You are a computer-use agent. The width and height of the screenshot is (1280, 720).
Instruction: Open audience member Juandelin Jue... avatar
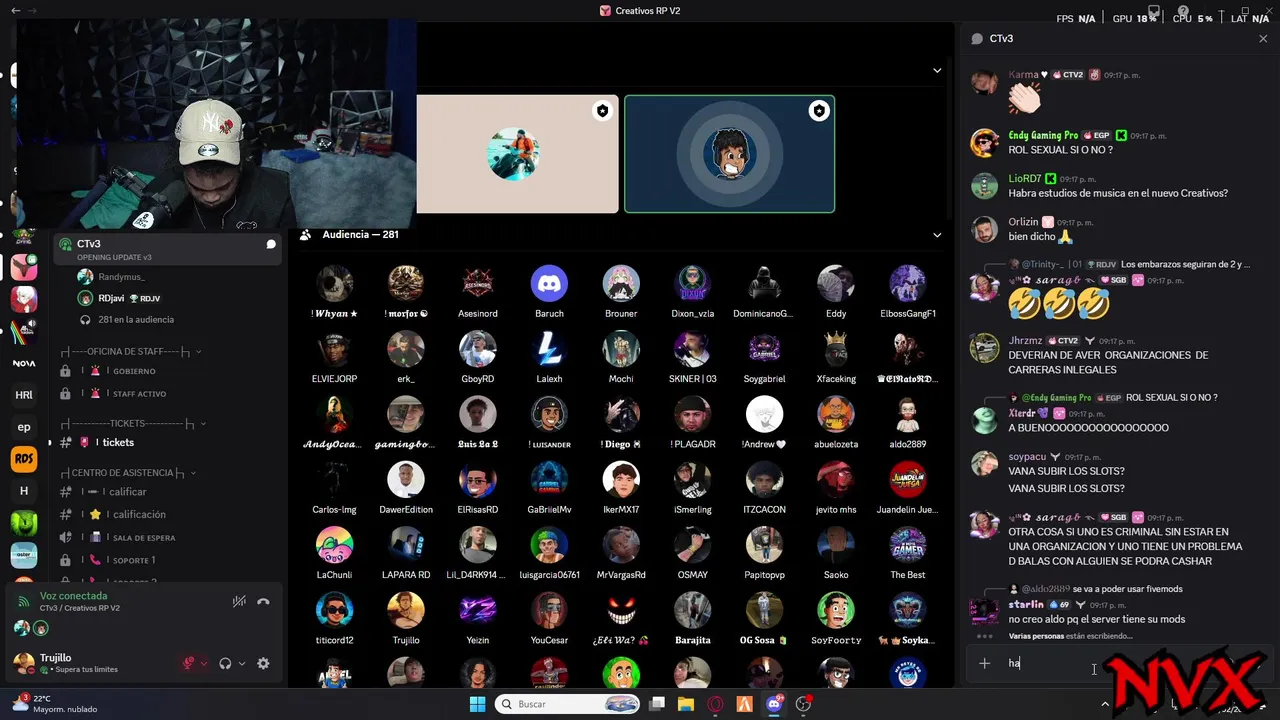click(x=908, y=480)
